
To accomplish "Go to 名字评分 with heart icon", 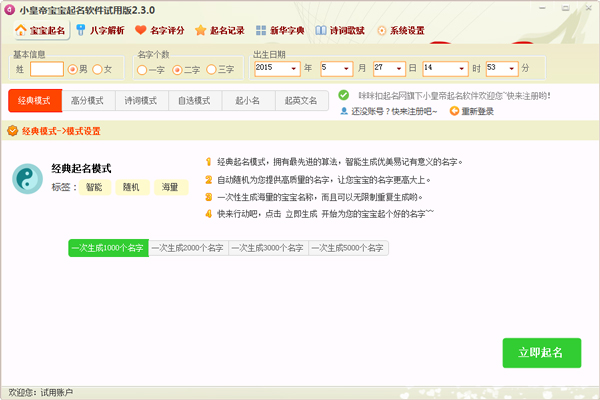I will [160, 30].
